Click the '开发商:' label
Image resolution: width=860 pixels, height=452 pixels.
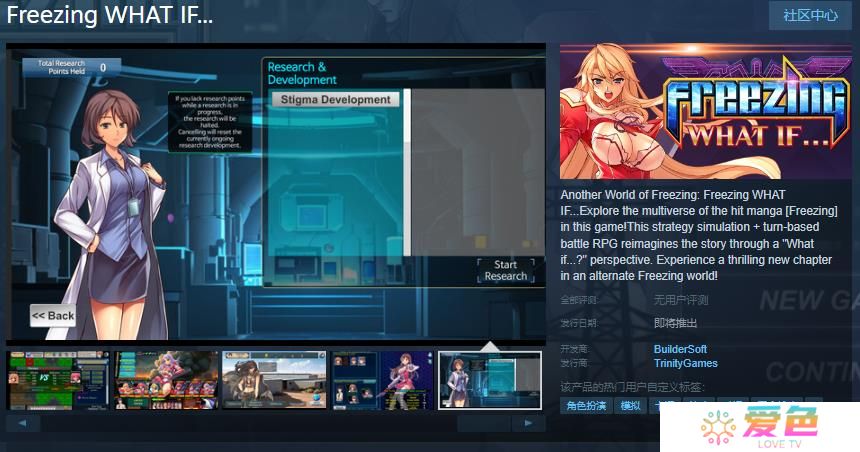(x=574, y=349)
